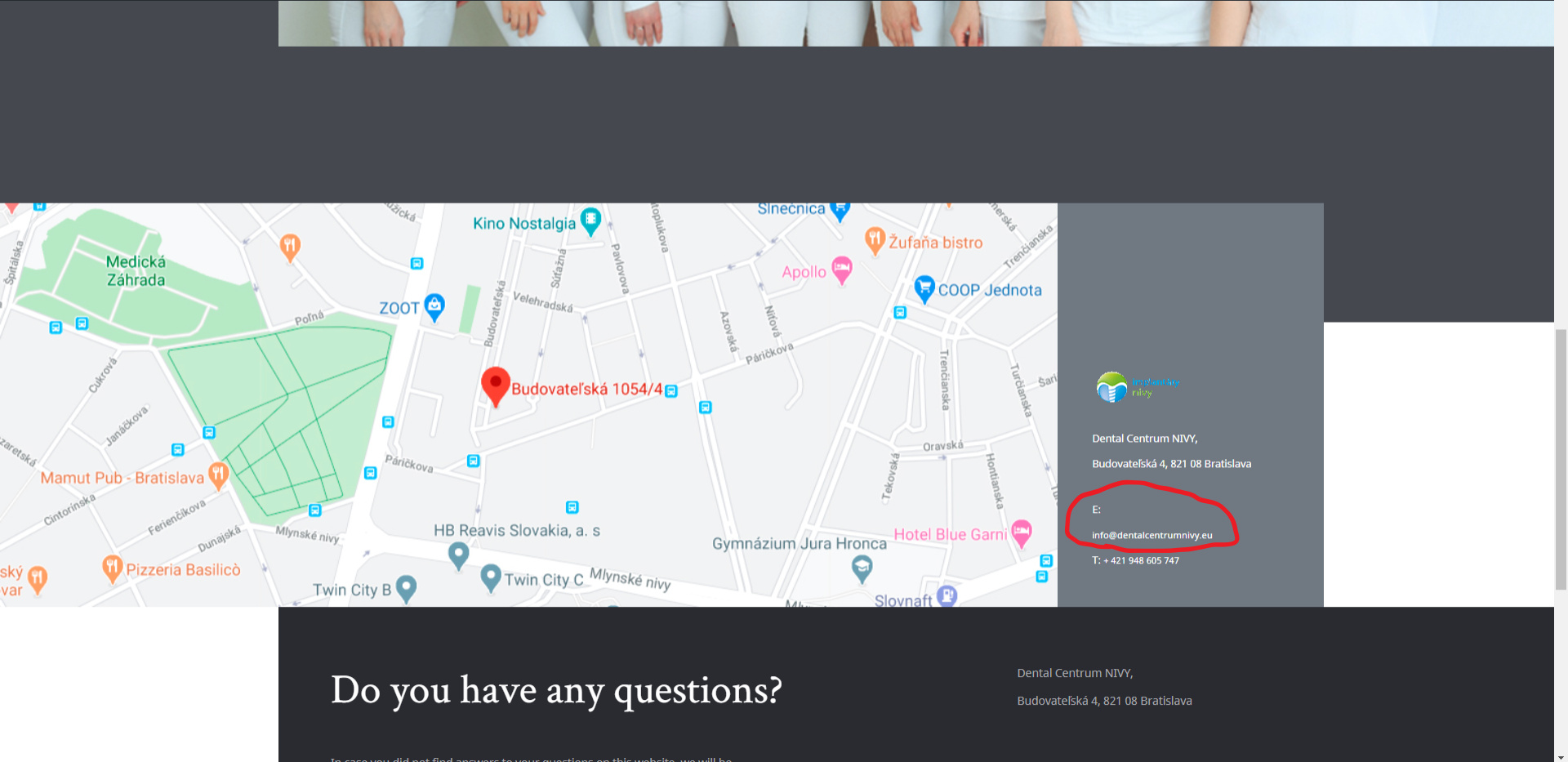The image size is (1568, 762).
Task: Click the Velehradská street label
Action: pyautogui.click(x=543, y=302)
